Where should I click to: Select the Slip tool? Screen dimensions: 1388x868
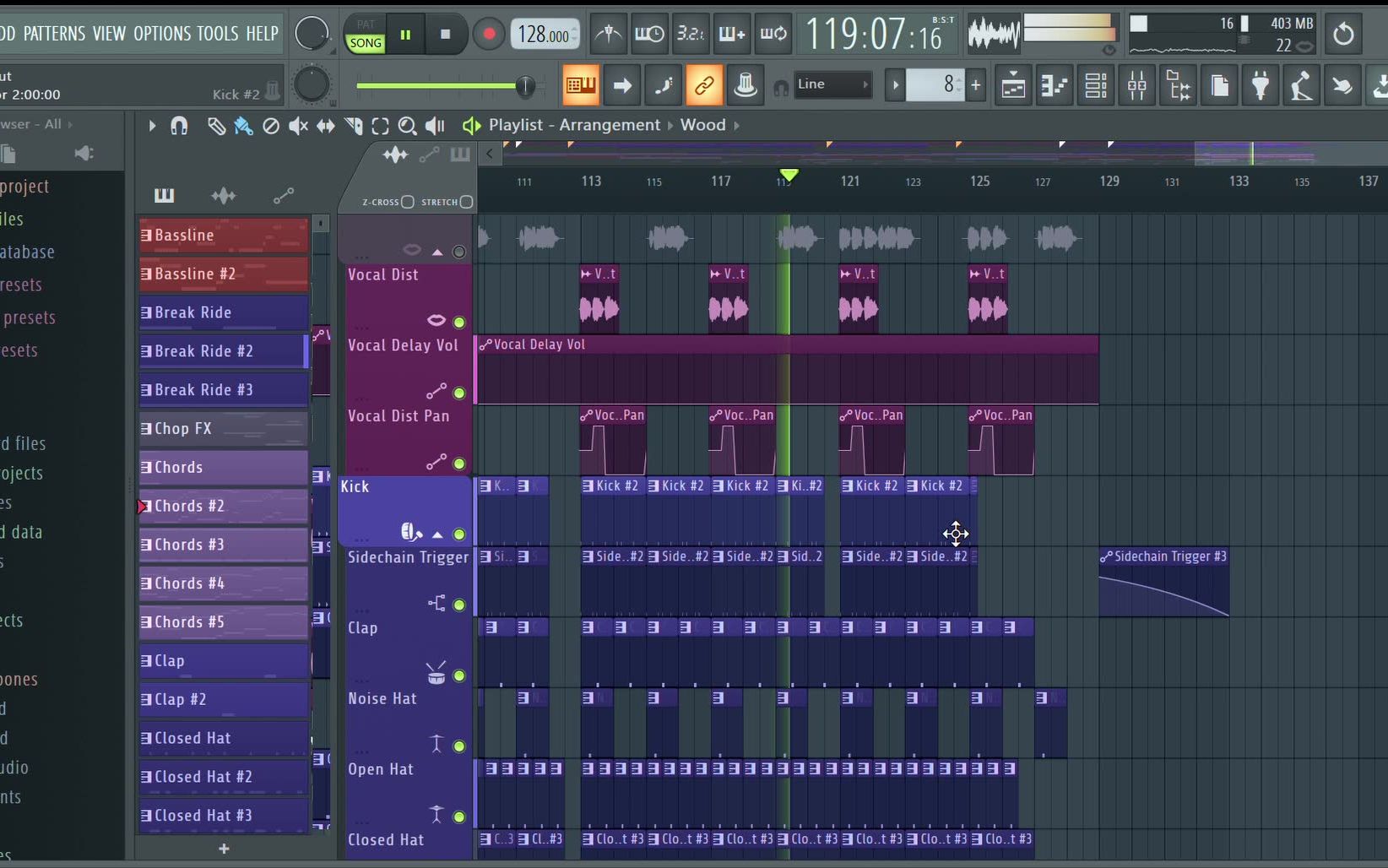pyautogui.click(x=325, y=126)
